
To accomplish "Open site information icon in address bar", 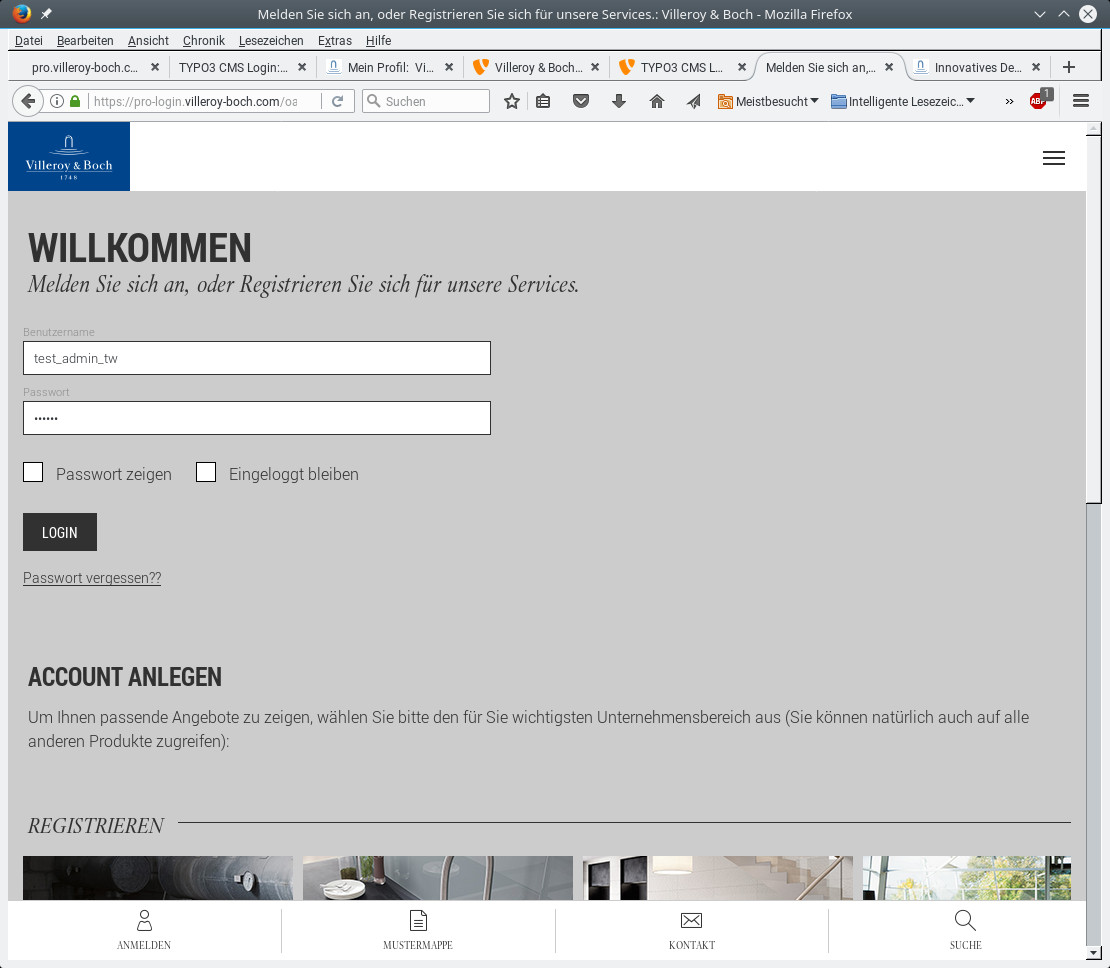I will click(57, 101).
